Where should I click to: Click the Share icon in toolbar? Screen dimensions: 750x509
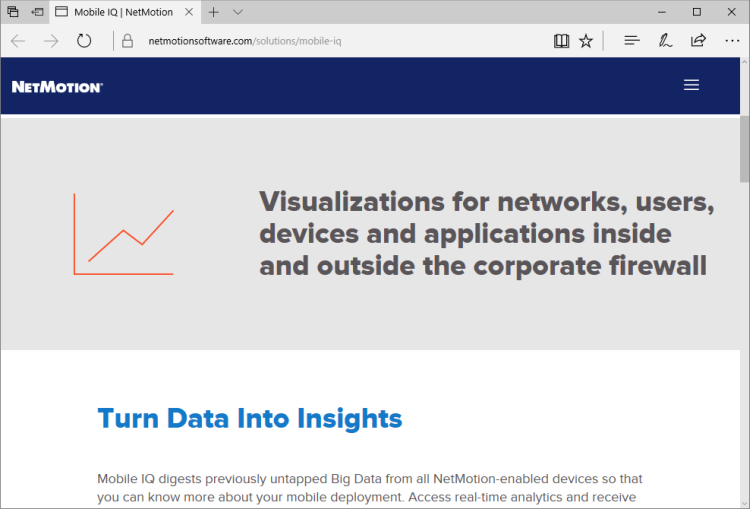coord(698,41)
